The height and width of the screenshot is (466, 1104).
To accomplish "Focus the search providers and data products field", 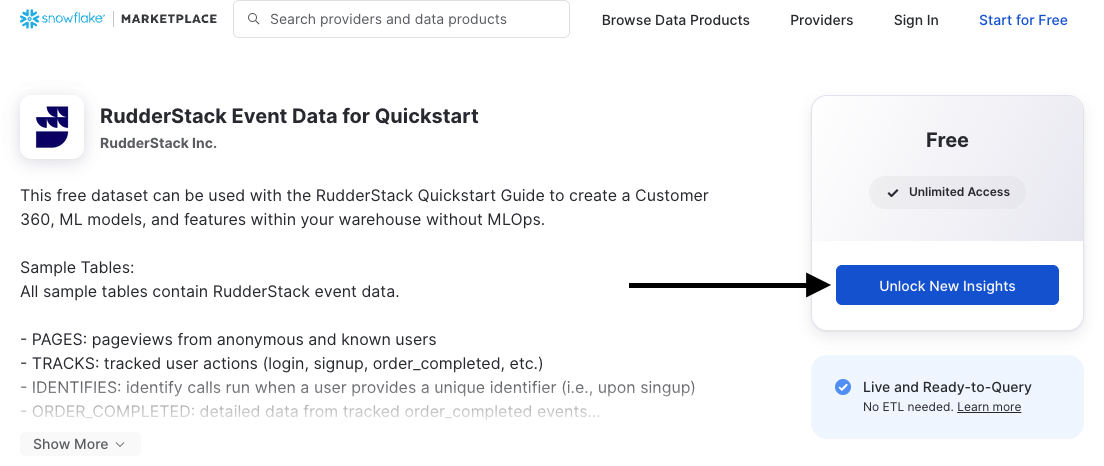I will tap(401, 19).
